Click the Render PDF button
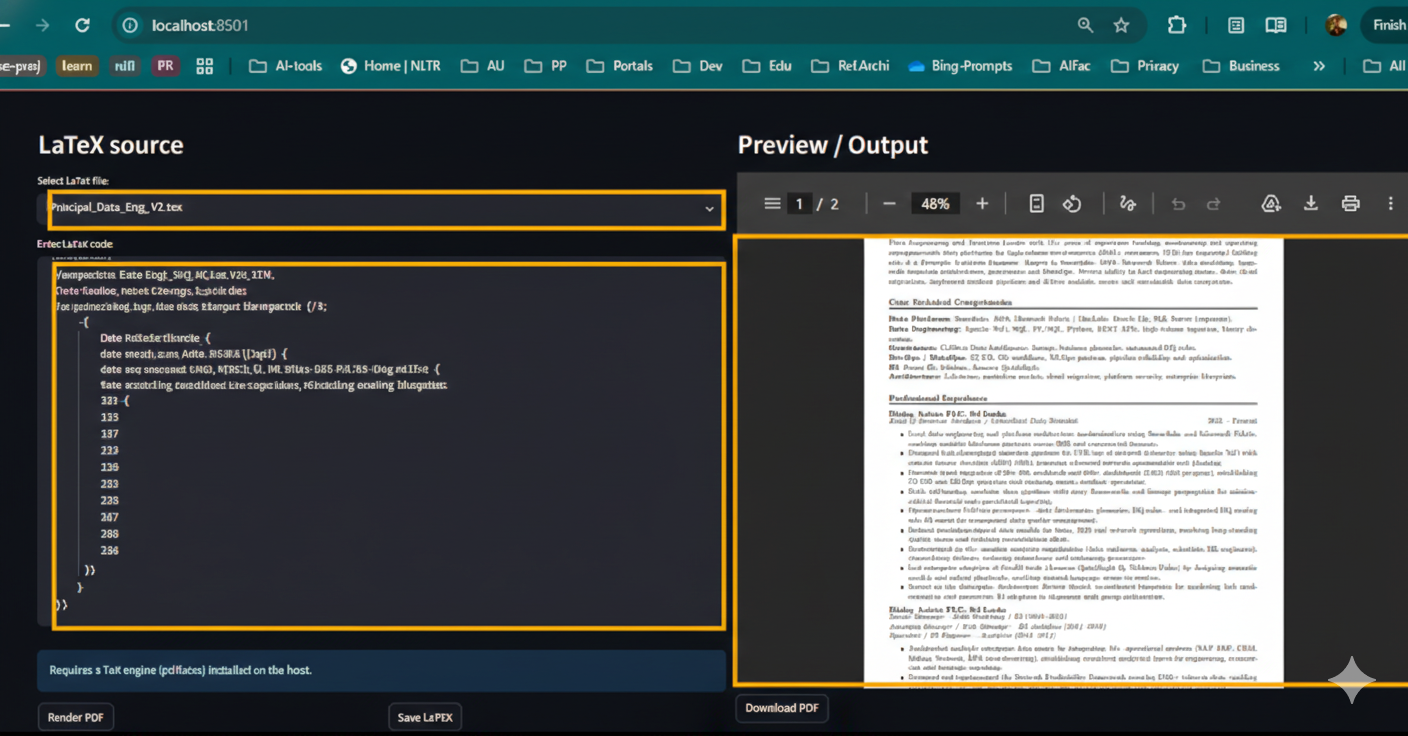1408x736 pixels. 76,717
